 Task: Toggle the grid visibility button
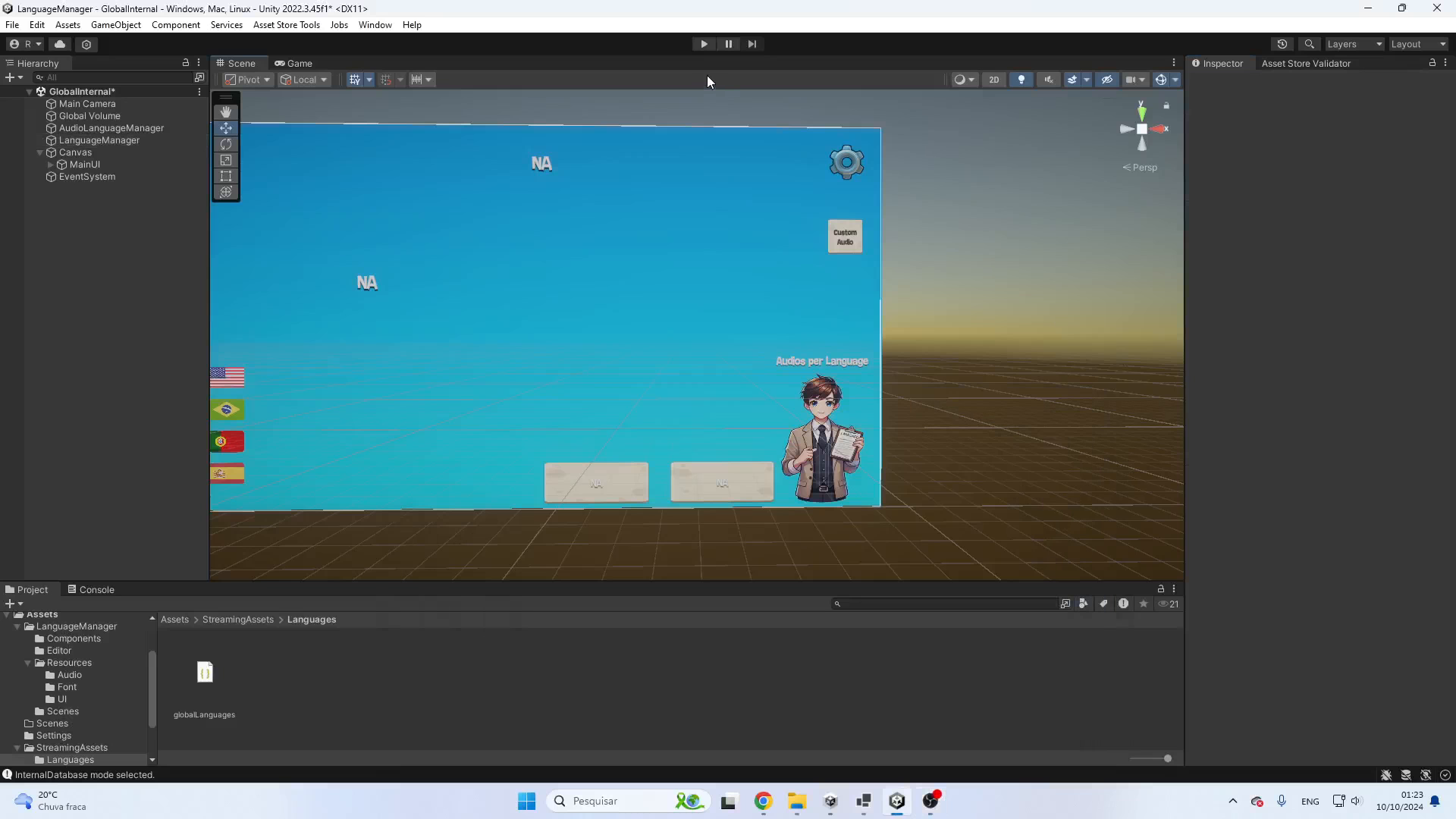[x=354, y=80]
